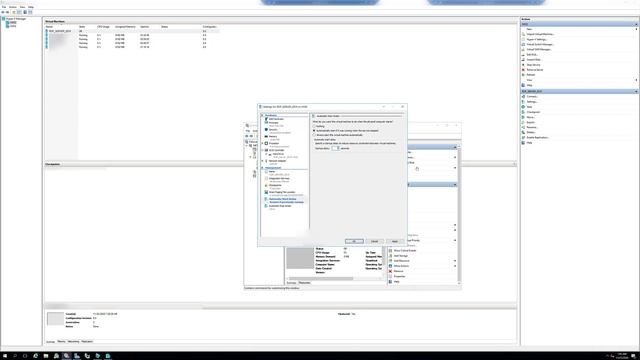Click the Delete icon in Actions

pos(523,132)
